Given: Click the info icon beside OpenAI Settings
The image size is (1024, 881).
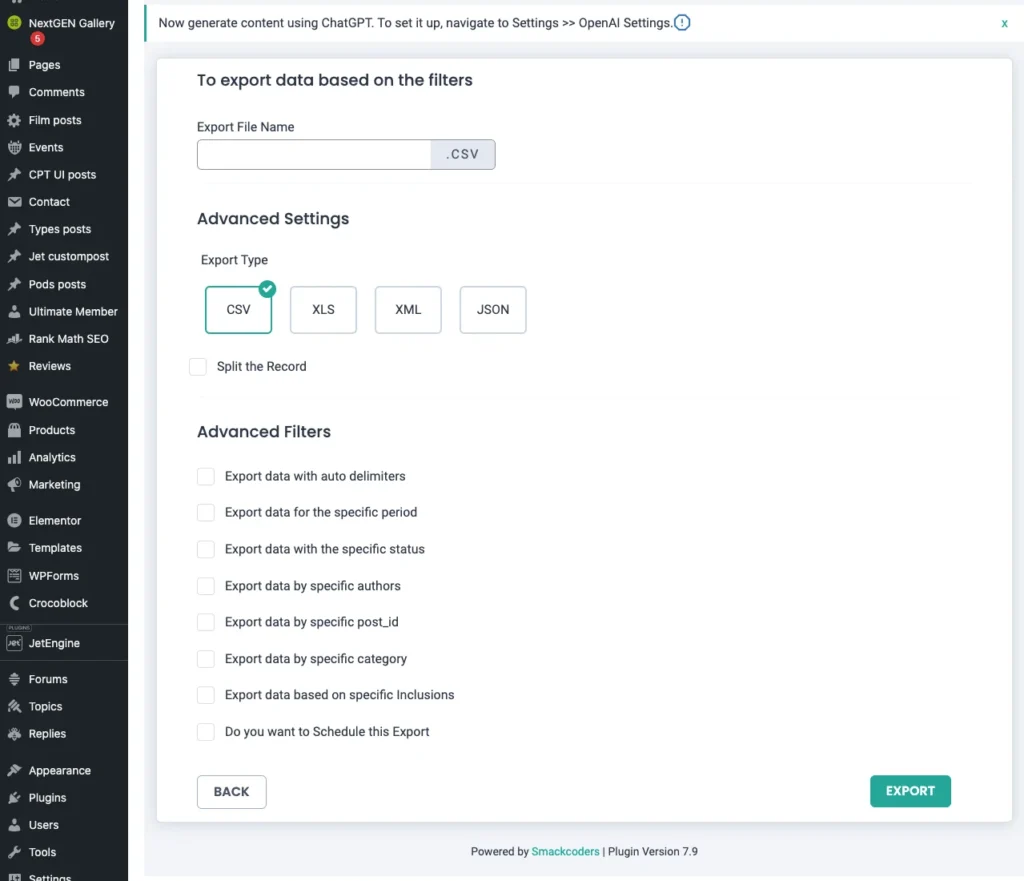Looking at the screenshot, I should pyautogui.click(x=682, y=23).
